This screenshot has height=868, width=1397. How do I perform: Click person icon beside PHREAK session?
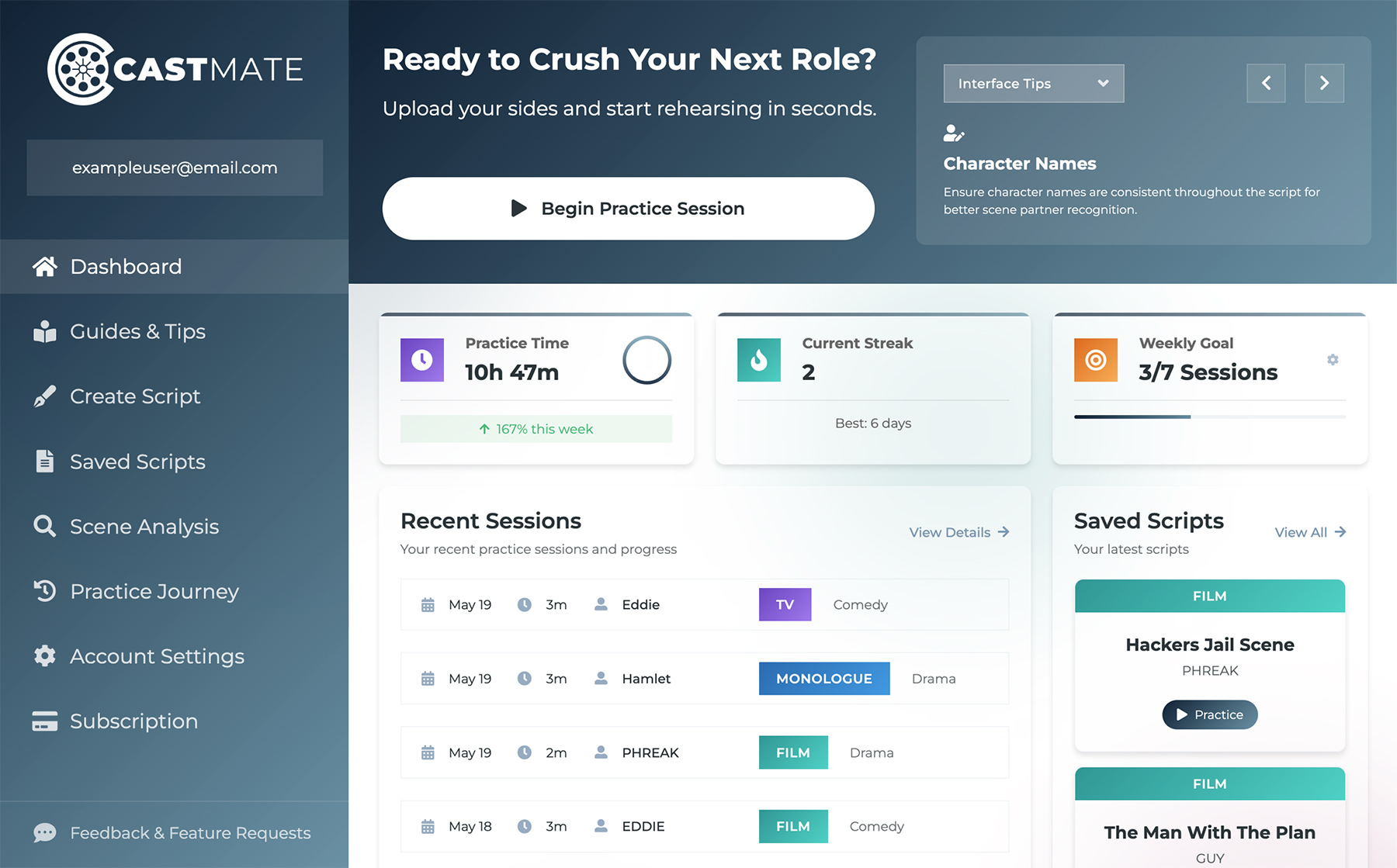coord(601,752)
